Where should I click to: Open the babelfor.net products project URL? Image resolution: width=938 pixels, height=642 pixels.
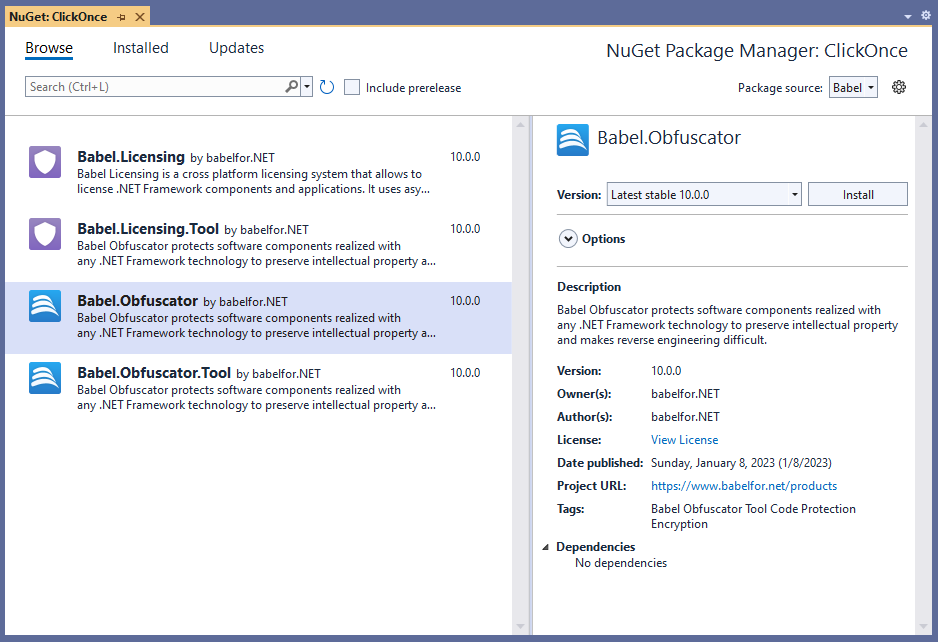tap(744, 486)
